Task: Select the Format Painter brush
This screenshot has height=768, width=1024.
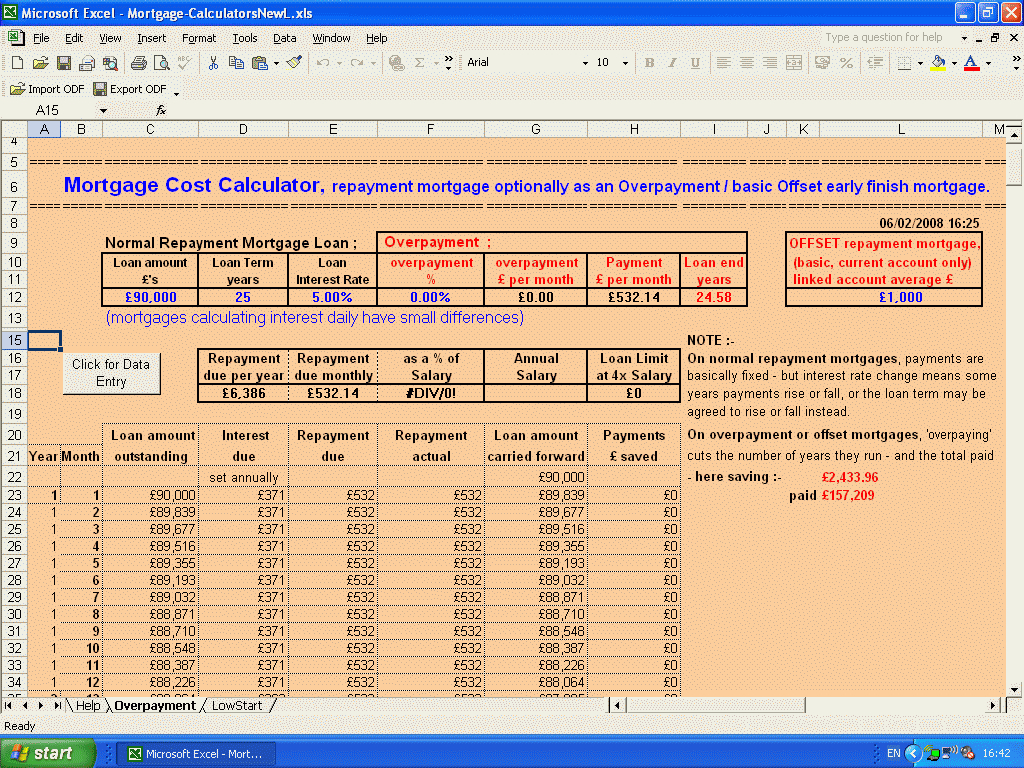Action: (x=293, y=63)
